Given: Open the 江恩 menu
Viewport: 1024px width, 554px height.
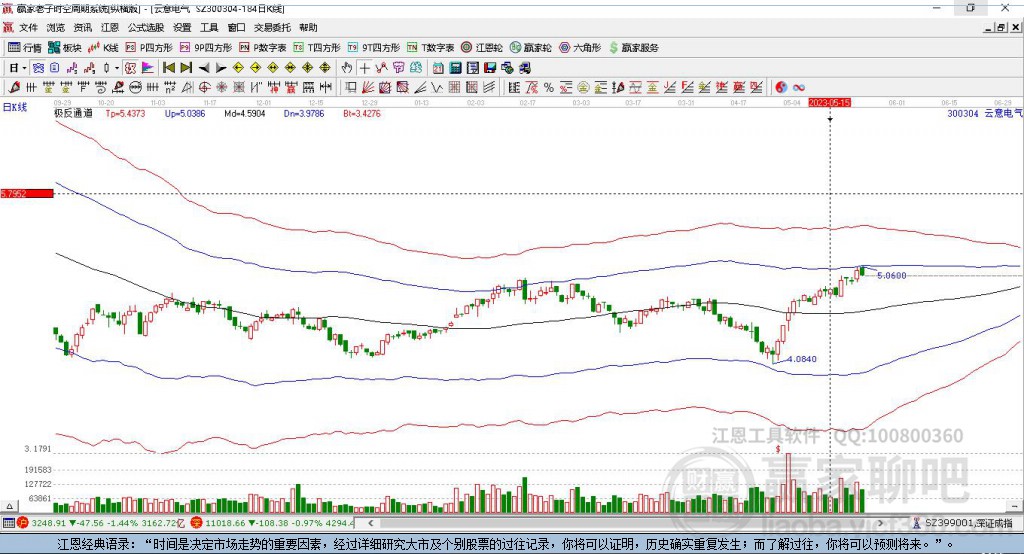Looking at the screenshot, I should 110,28.
